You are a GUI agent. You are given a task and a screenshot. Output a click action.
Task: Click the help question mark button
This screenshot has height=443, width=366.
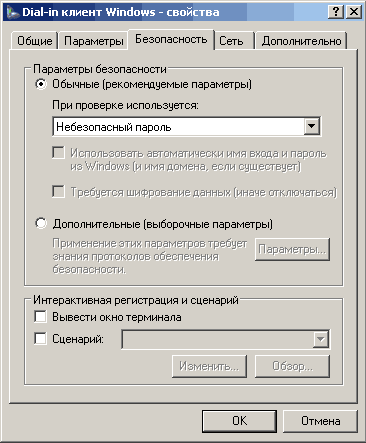coord(336,12)
